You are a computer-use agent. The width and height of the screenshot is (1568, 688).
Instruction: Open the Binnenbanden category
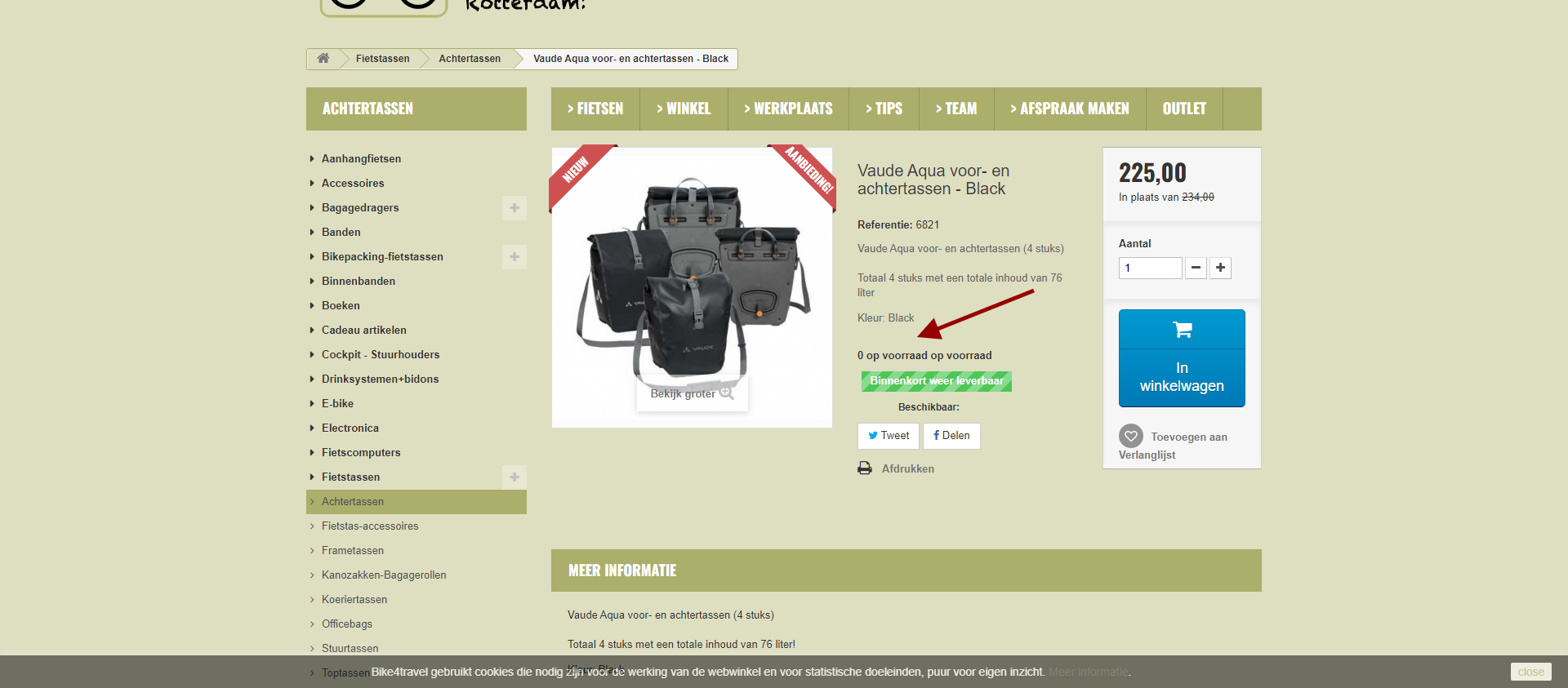[x=359, y=282]
